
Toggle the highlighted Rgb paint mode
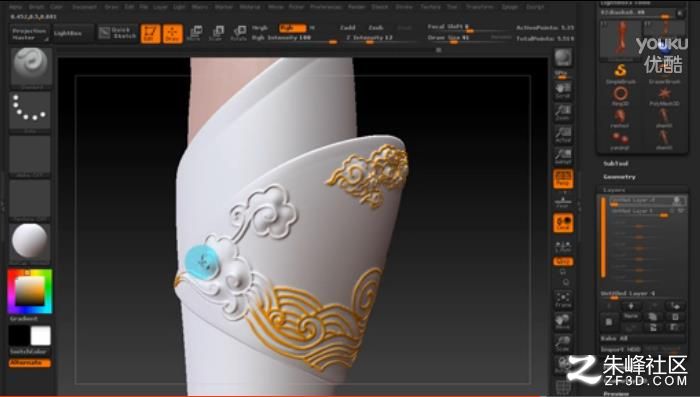pos(292,28)
